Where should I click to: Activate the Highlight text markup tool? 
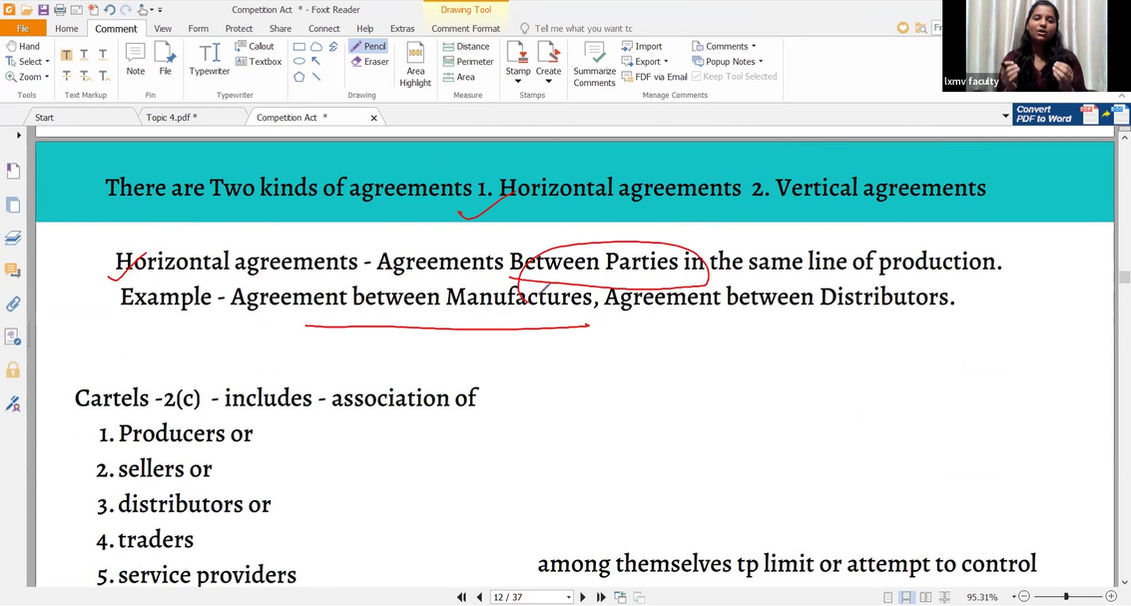point(66,55)
